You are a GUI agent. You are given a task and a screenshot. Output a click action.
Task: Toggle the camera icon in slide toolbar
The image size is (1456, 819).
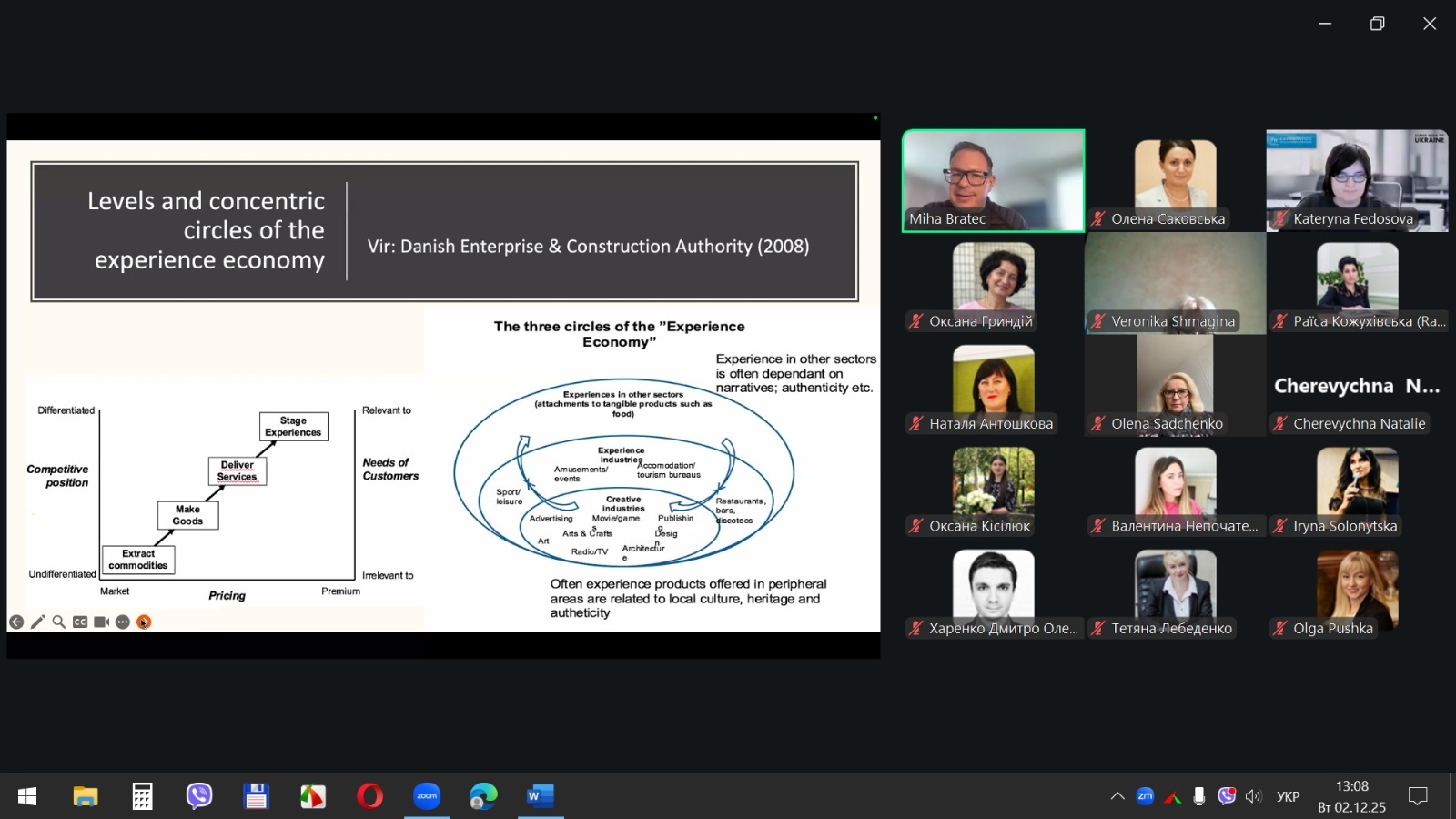pos(101,622)
